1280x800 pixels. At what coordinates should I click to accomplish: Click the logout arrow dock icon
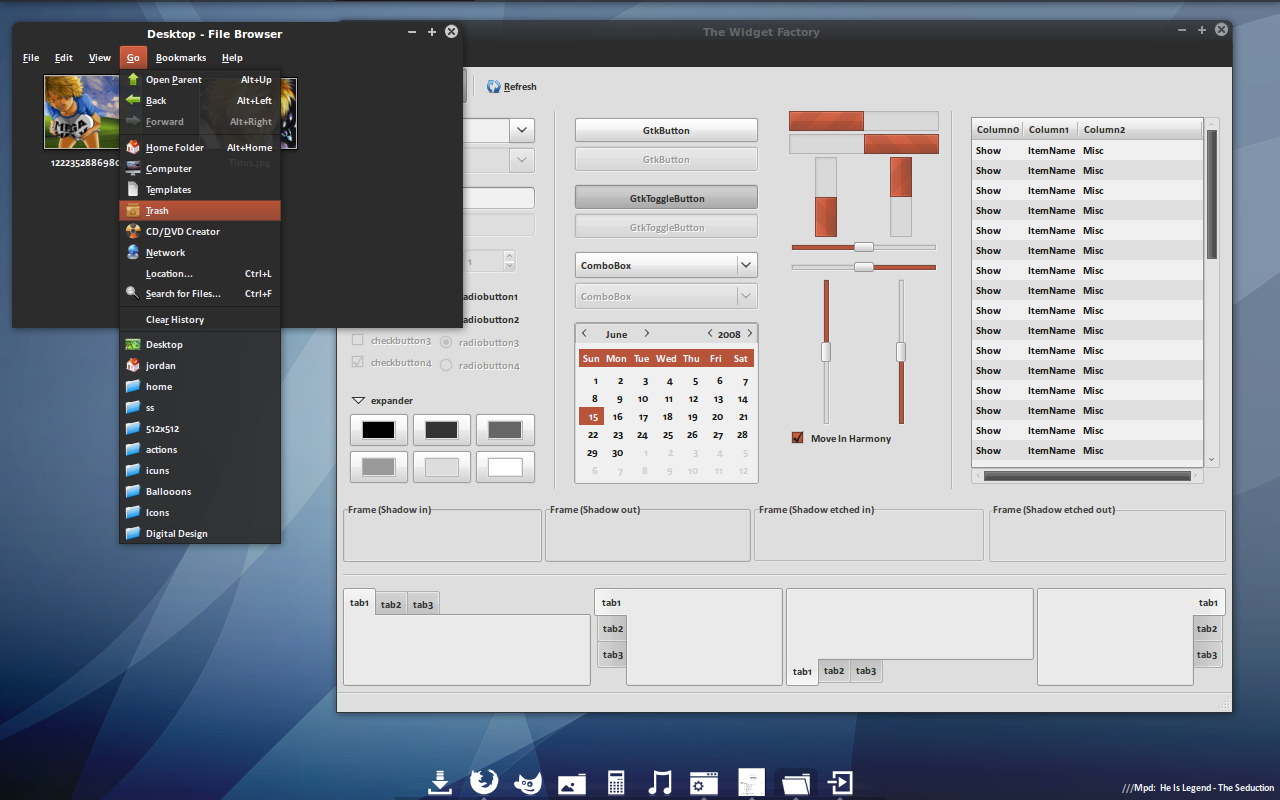[x=840, y=782]
